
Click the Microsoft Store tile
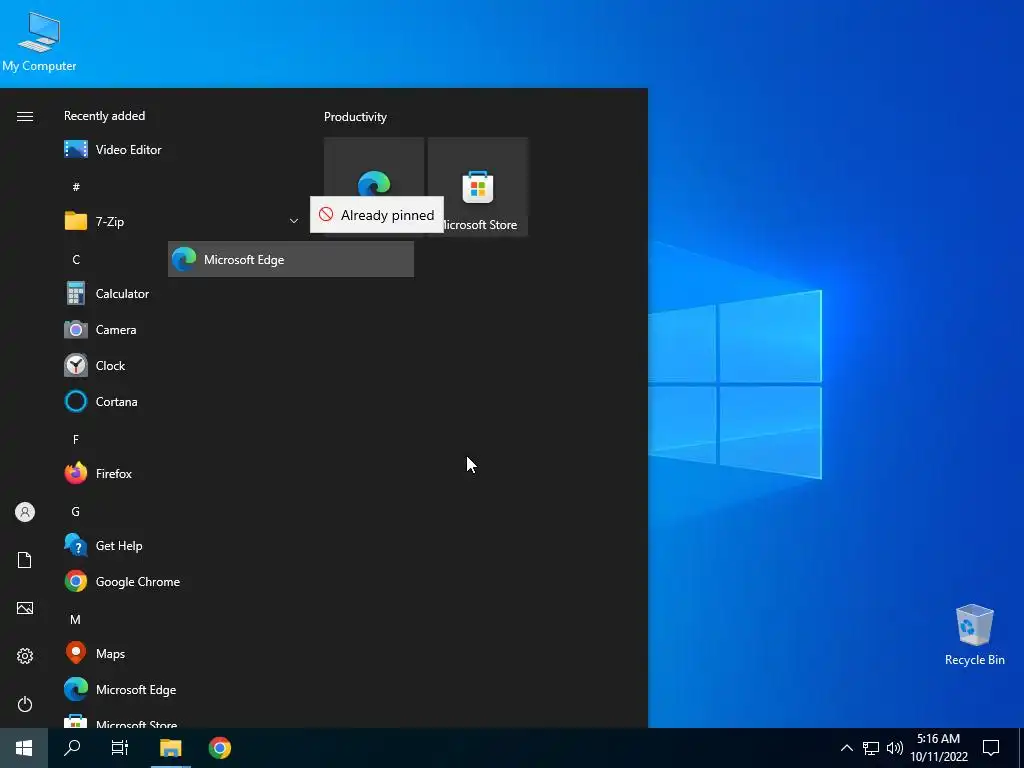pos(478,186)
